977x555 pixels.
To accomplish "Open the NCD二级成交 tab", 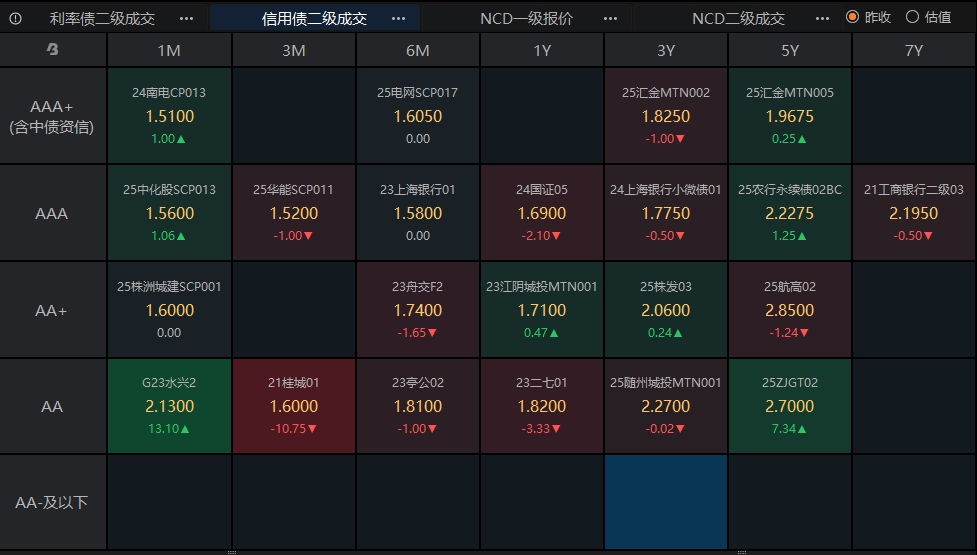I will pos(738,18).
